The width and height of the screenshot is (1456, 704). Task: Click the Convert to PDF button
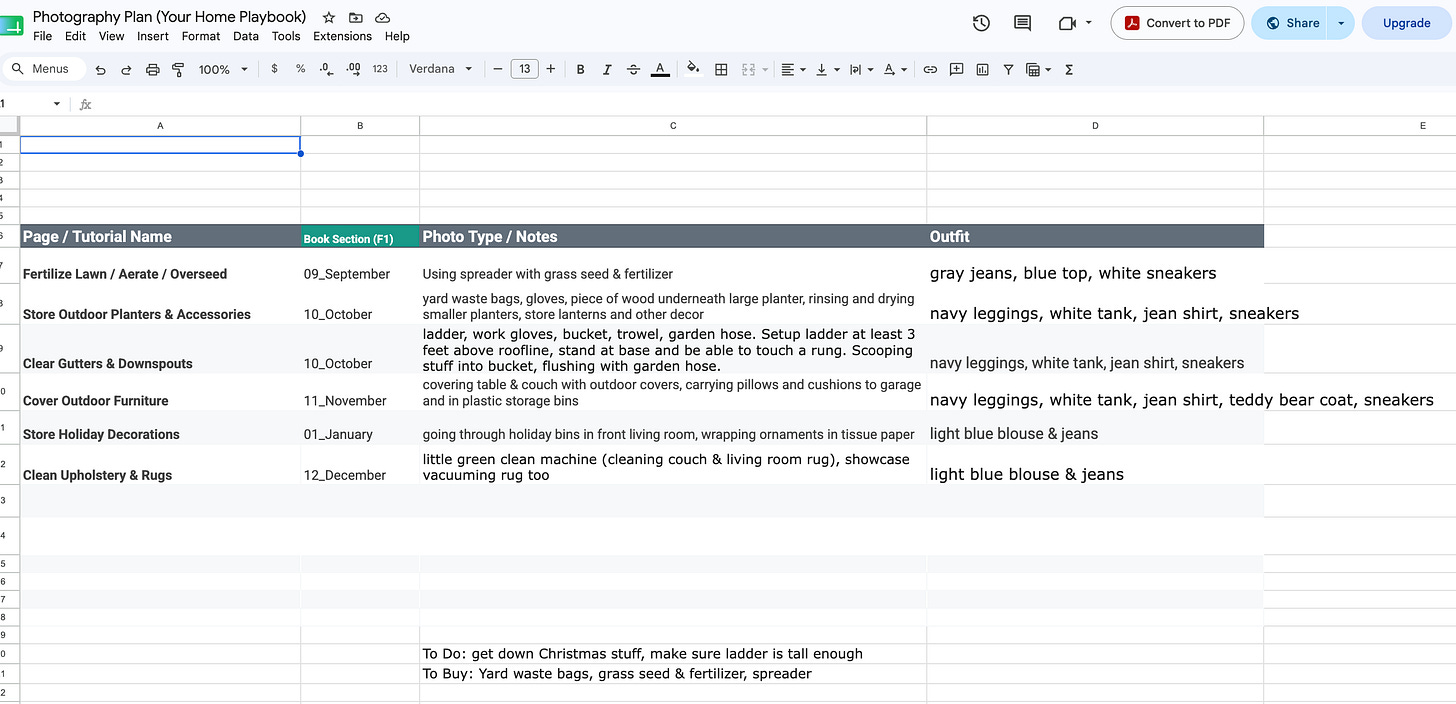click(x=1177, y=23)
